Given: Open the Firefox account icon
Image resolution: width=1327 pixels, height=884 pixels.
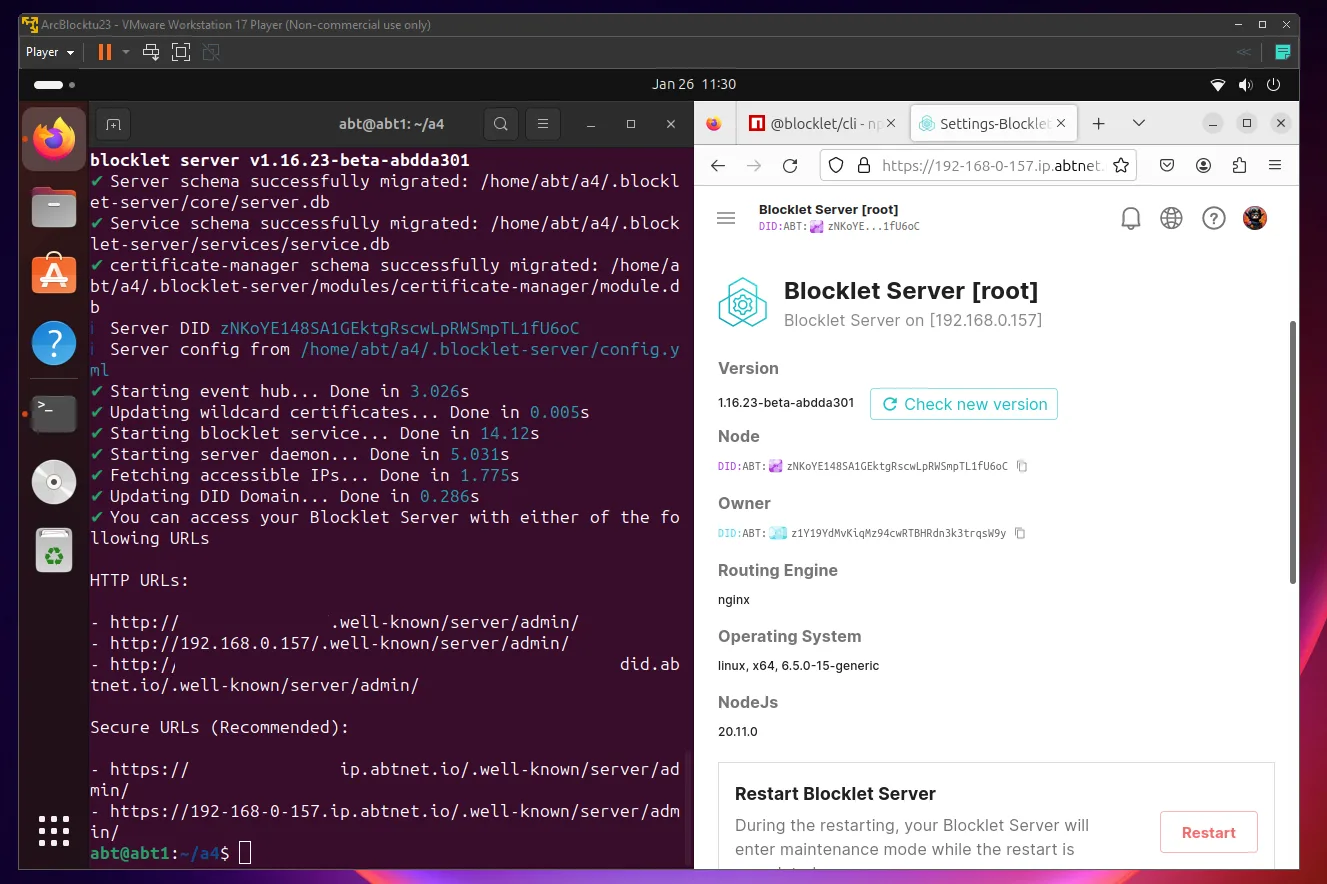Looking at the screenshot, I should 1204,166.
